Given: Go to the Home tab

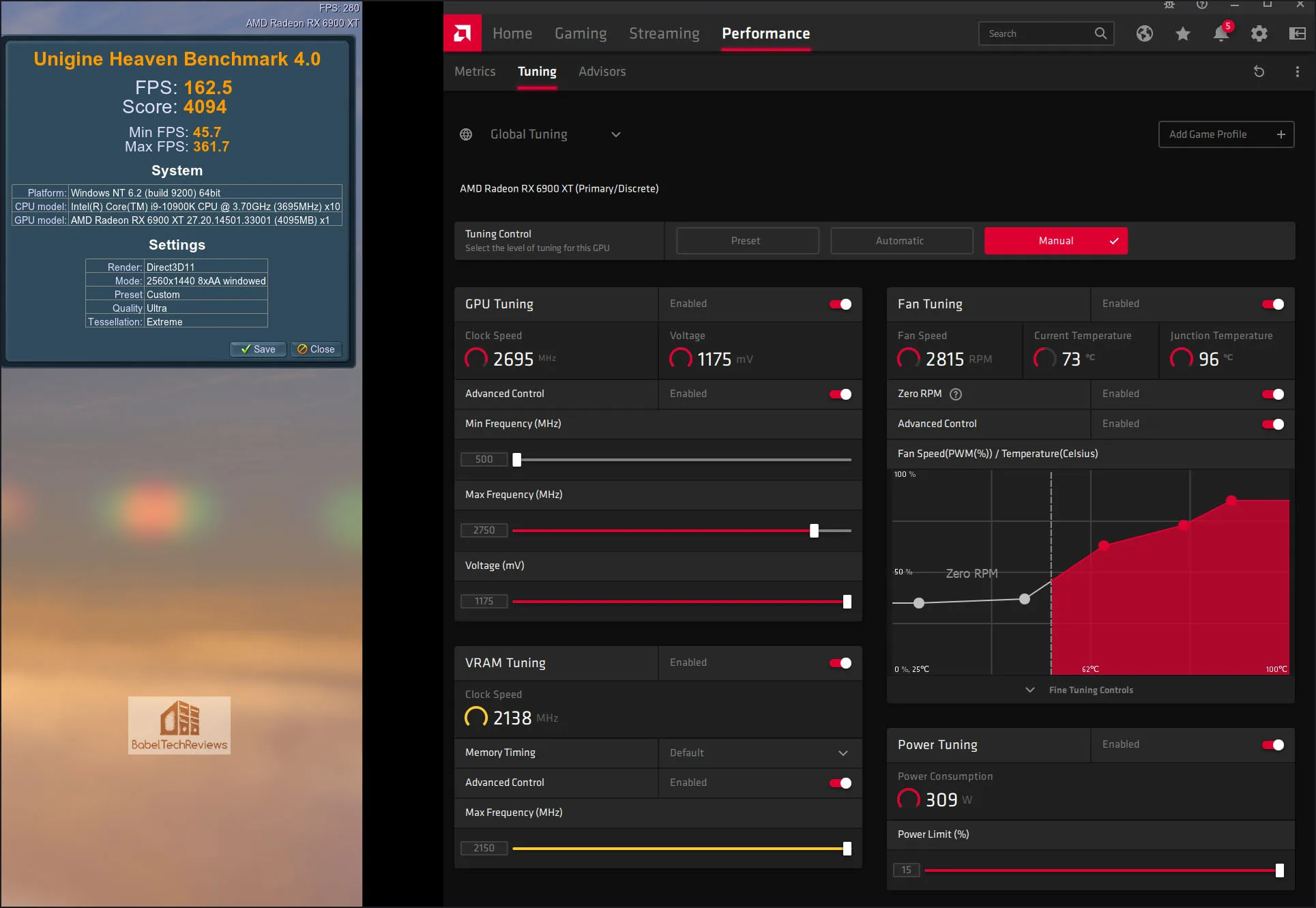Looking at the screenshot, I should 512,33.
